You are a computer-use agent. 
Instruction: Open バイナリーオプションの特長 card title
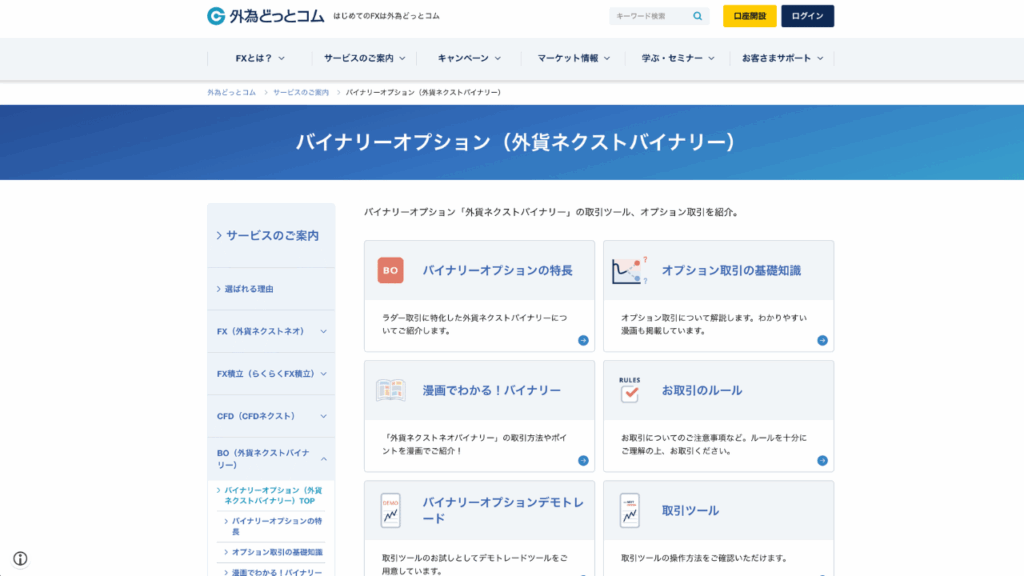pos(497,270)
